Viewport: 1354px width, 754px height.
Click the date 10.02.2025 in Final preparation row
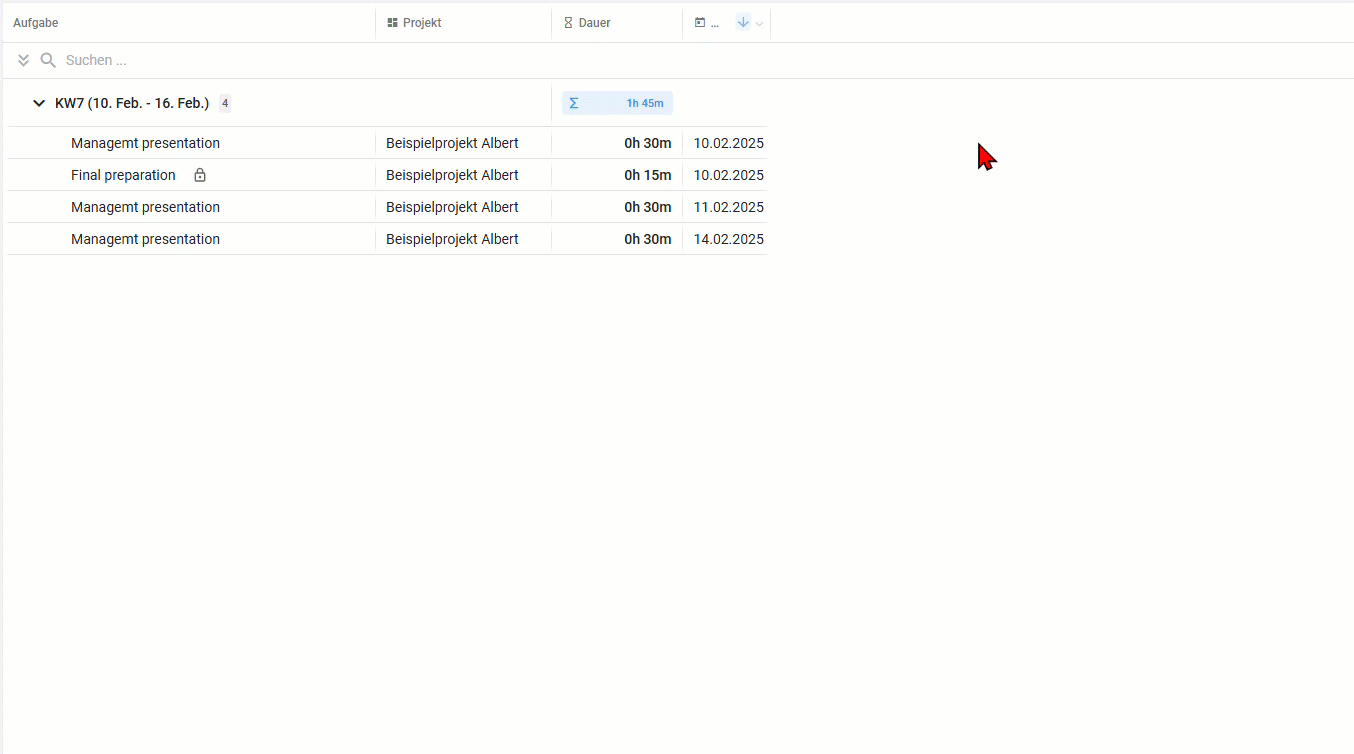tap(729, 175)
